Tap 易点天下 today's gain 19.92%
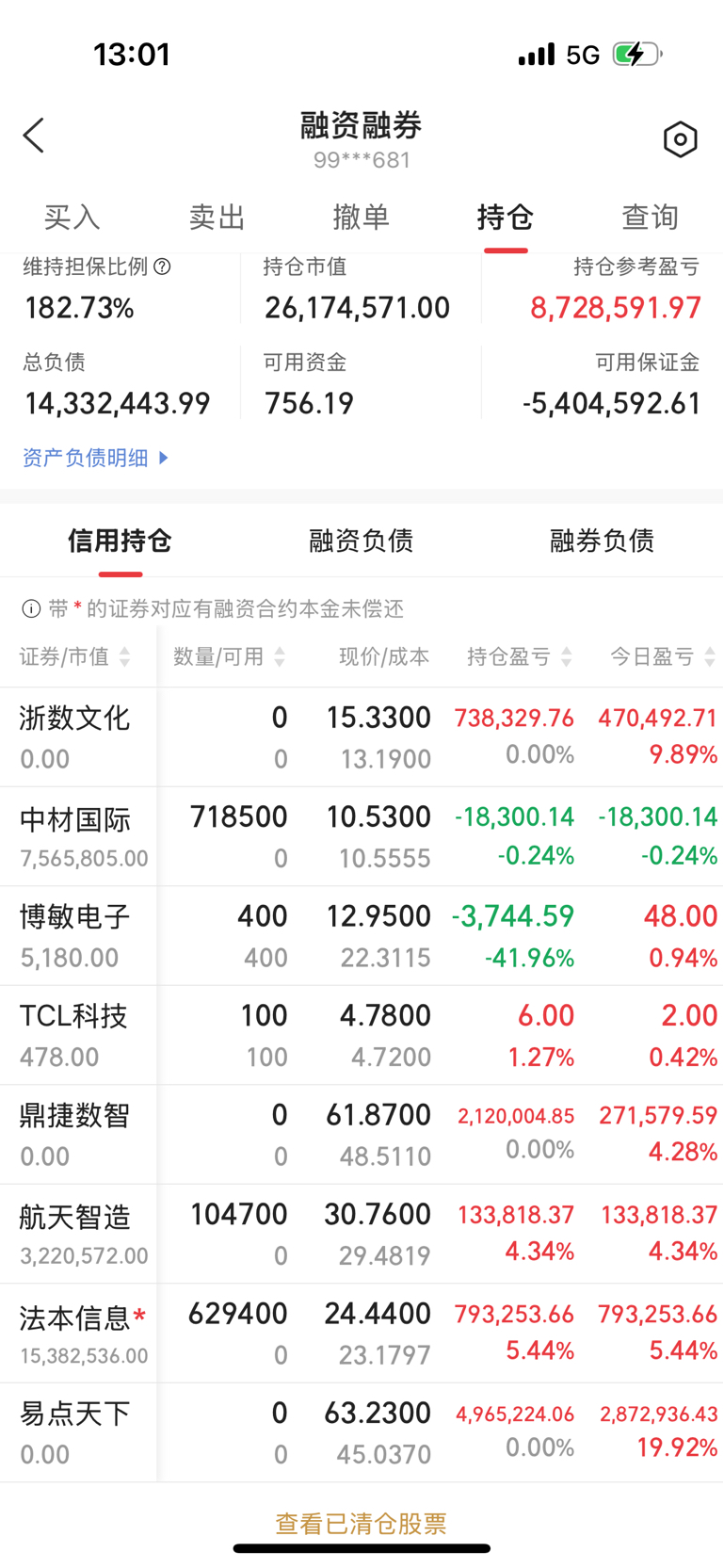 tap(677, 1447)
